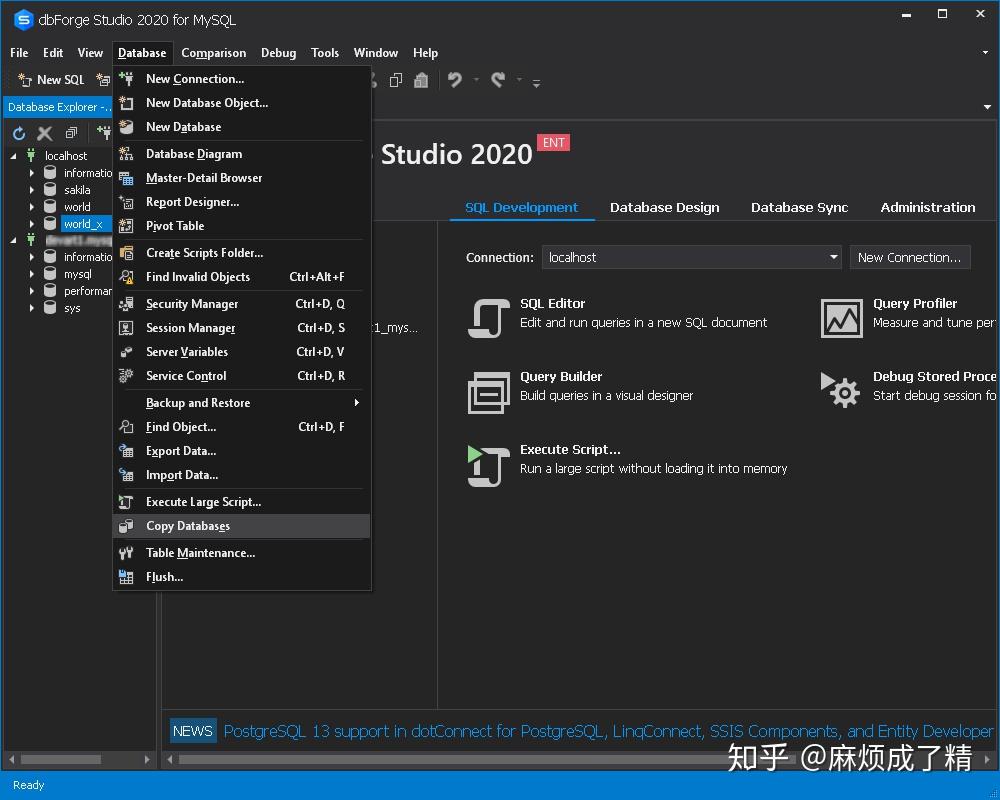Click the Undo toolbar icon
Image resolution: width=1000 pixels, height=800 pixels.
(455, 79)
